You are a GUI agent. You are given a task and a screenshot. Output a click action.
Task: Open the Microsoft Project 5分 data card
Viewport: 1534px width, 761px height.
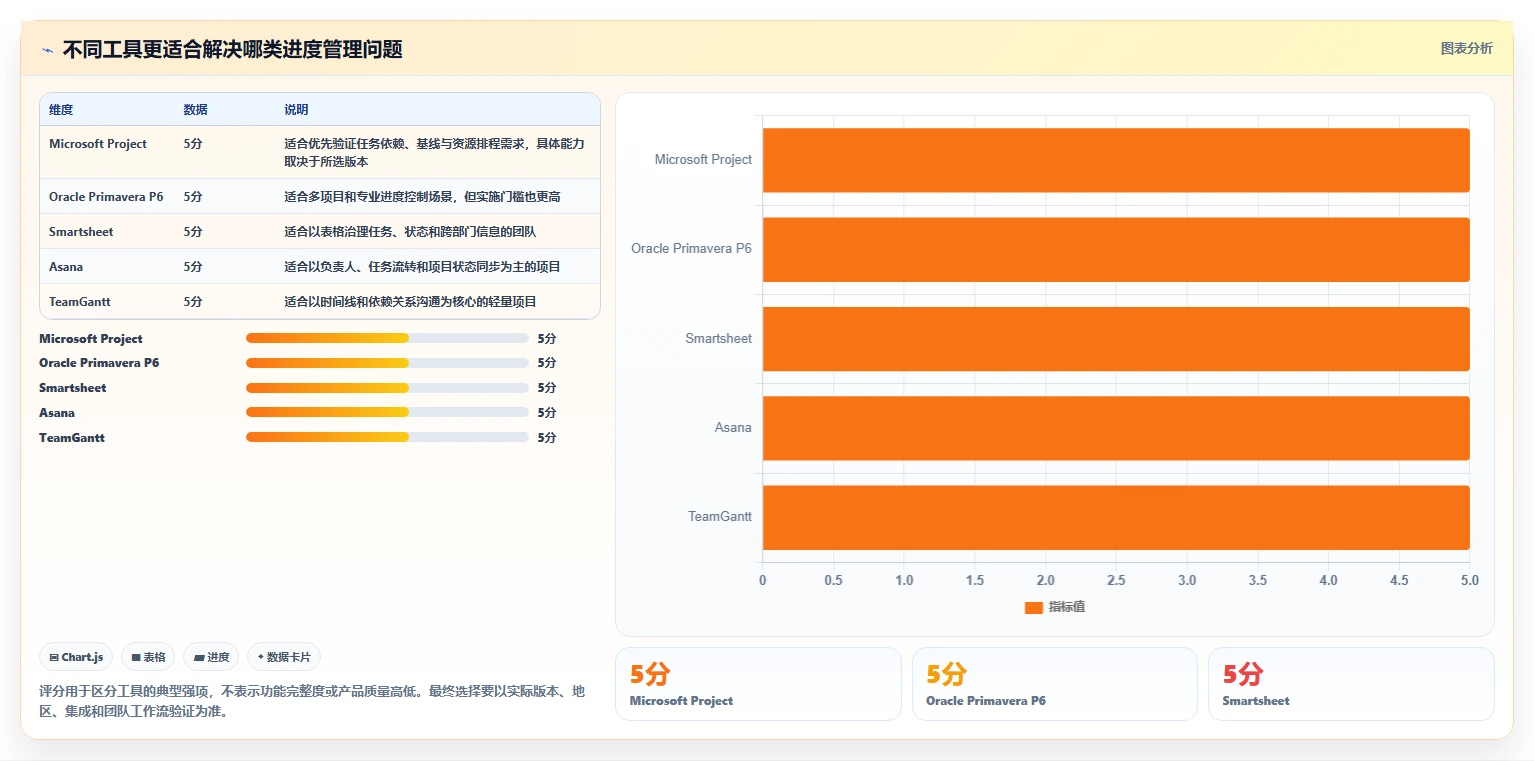click(758, 684)
